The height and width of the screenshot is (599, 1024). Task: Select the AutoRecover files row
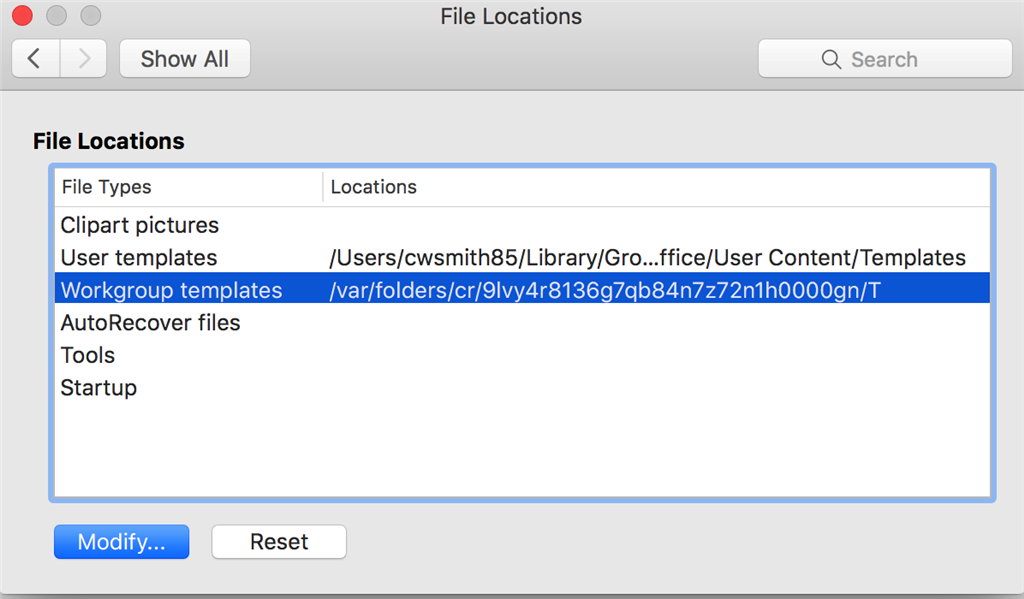[x=522, y=323]
